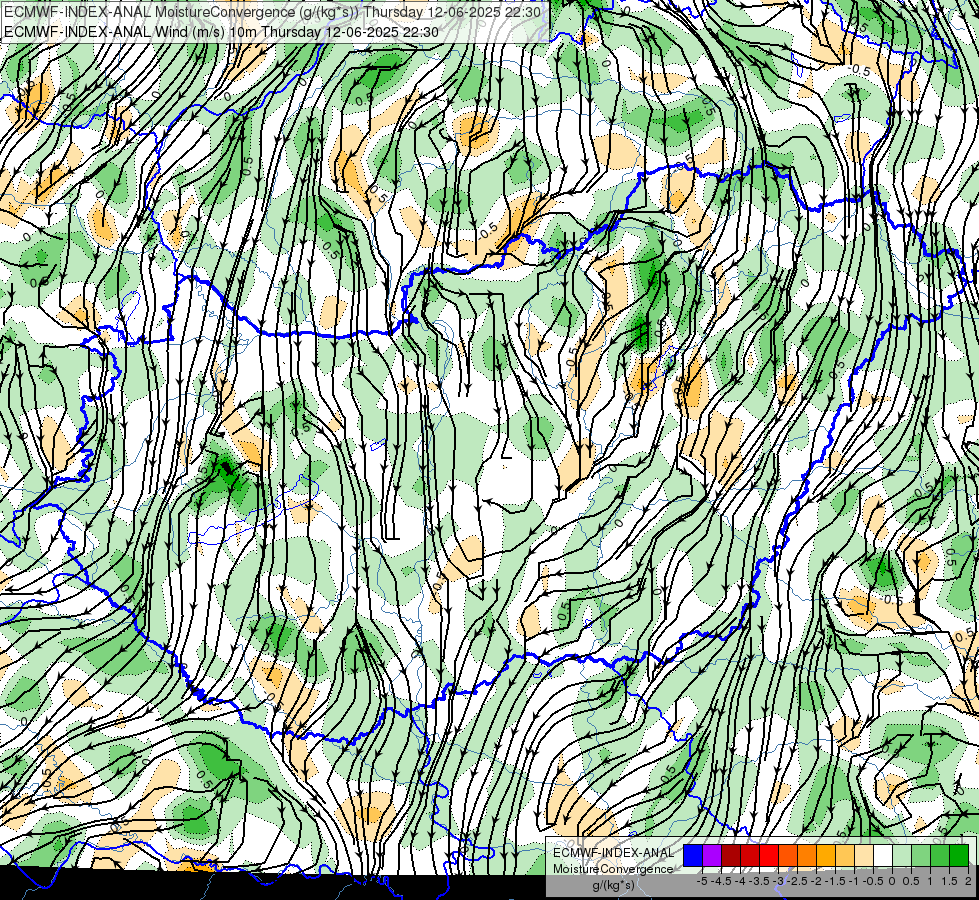Click the blue legend swatch below -5

(x=693, y=856)
